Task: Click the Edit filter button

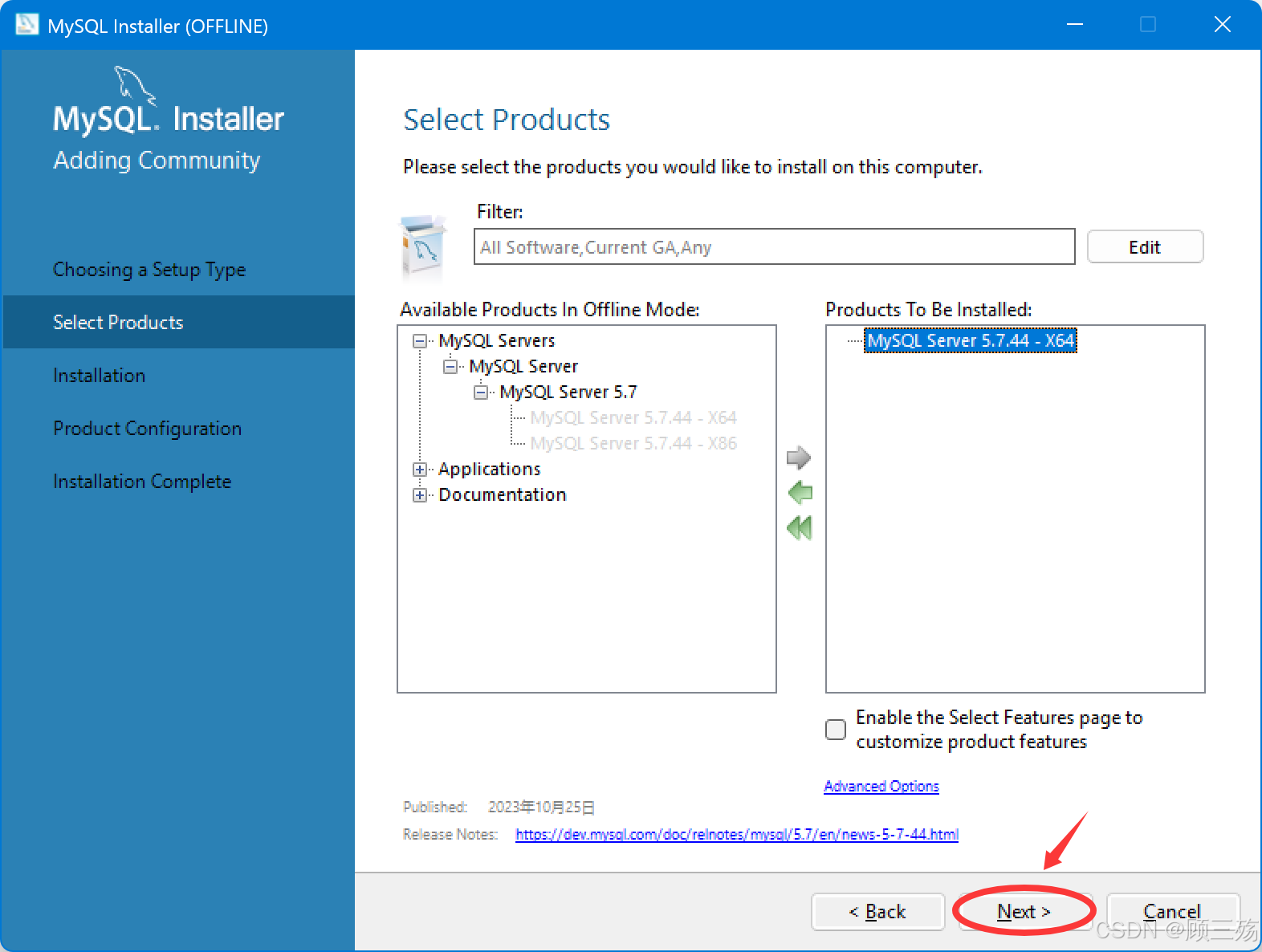Action: click(x=1145, y=246)
